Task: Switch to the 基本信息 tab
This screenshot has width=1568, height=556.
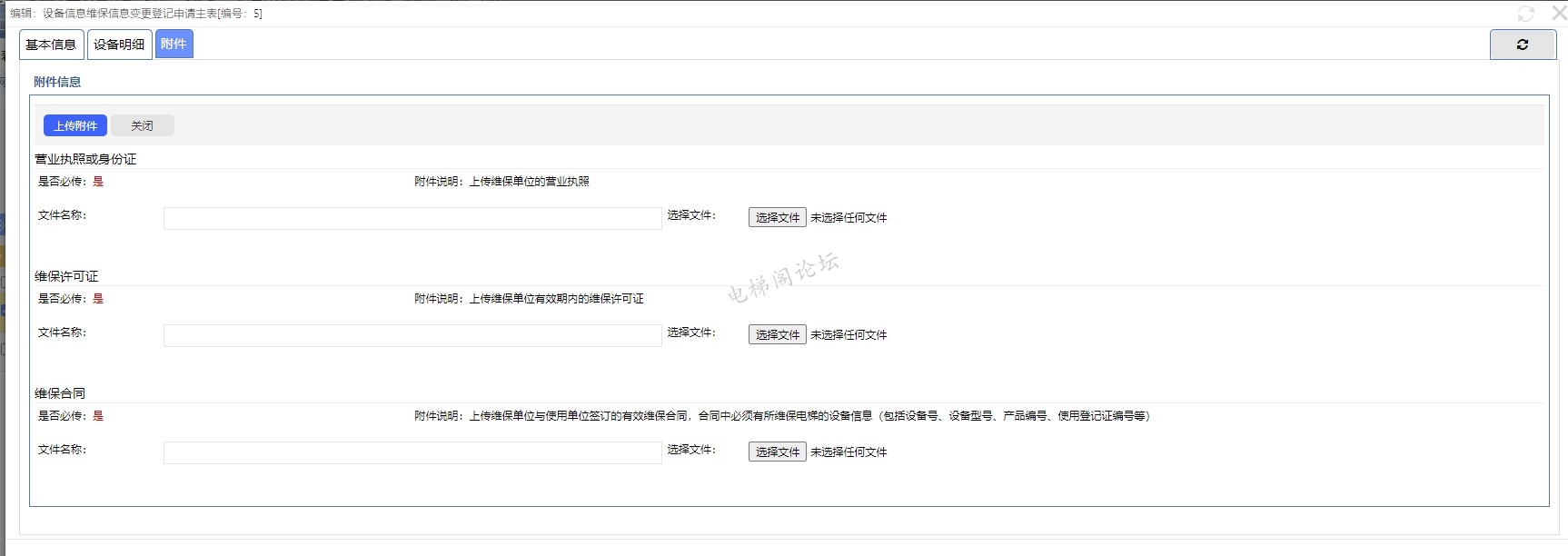Action: (51, 45)
